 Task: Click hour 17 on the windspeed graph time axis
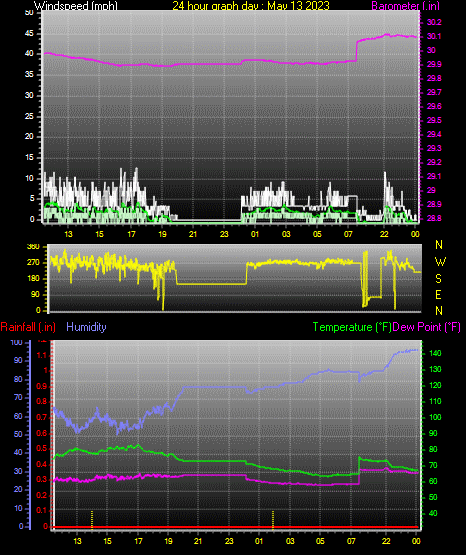[x=131, y=234]
